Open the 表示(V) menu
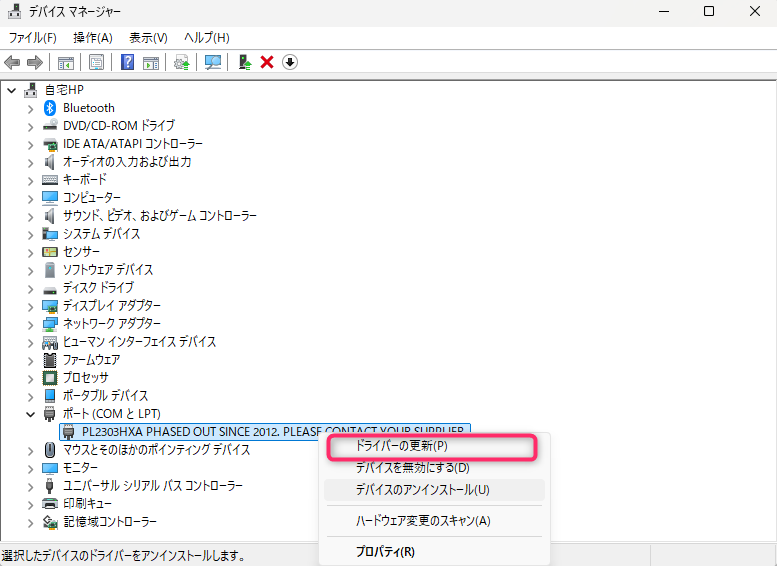 click(x=148, y=38)
